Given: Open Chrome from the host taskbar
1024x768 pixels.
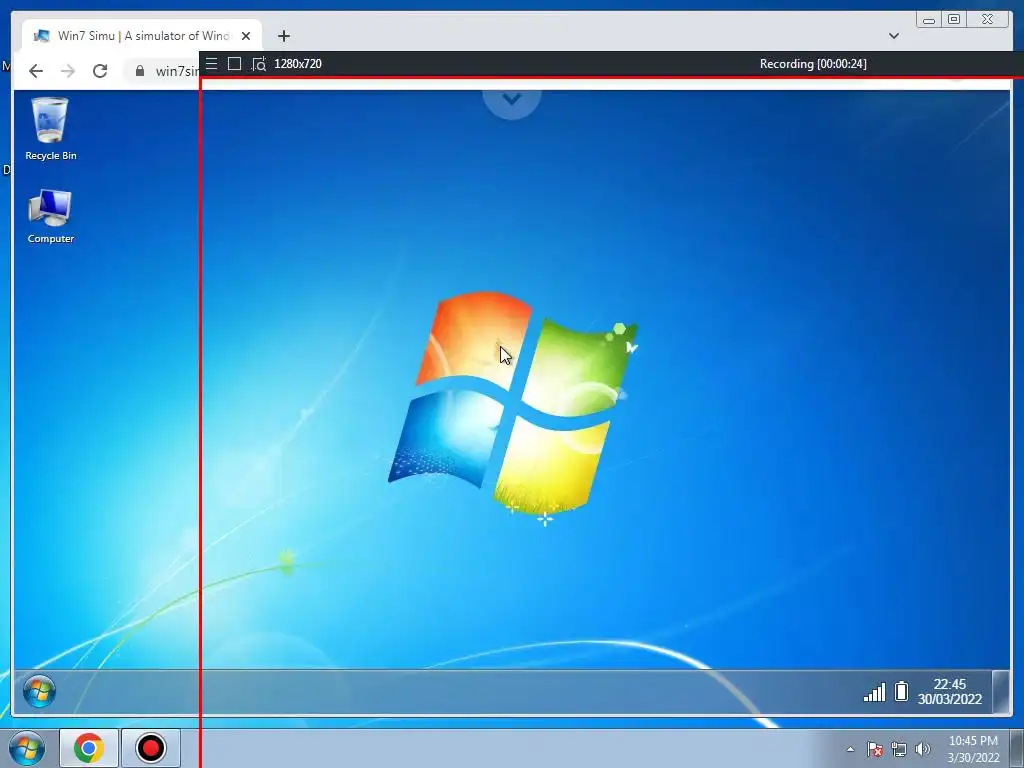Looking at the screenshot, I should tap(89, 748).
